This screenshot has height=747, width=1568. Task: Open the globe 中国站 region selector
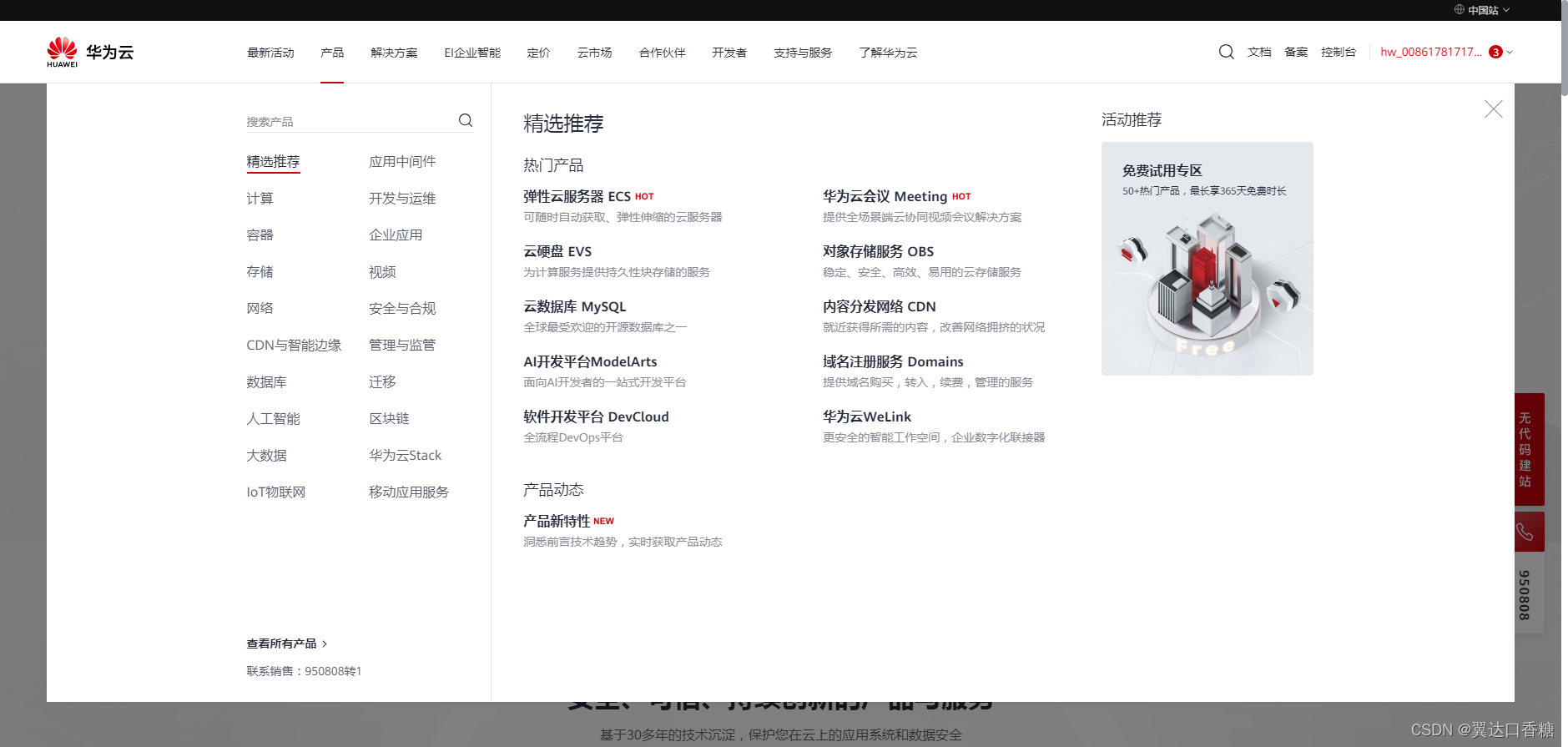tap(1482, 10)
